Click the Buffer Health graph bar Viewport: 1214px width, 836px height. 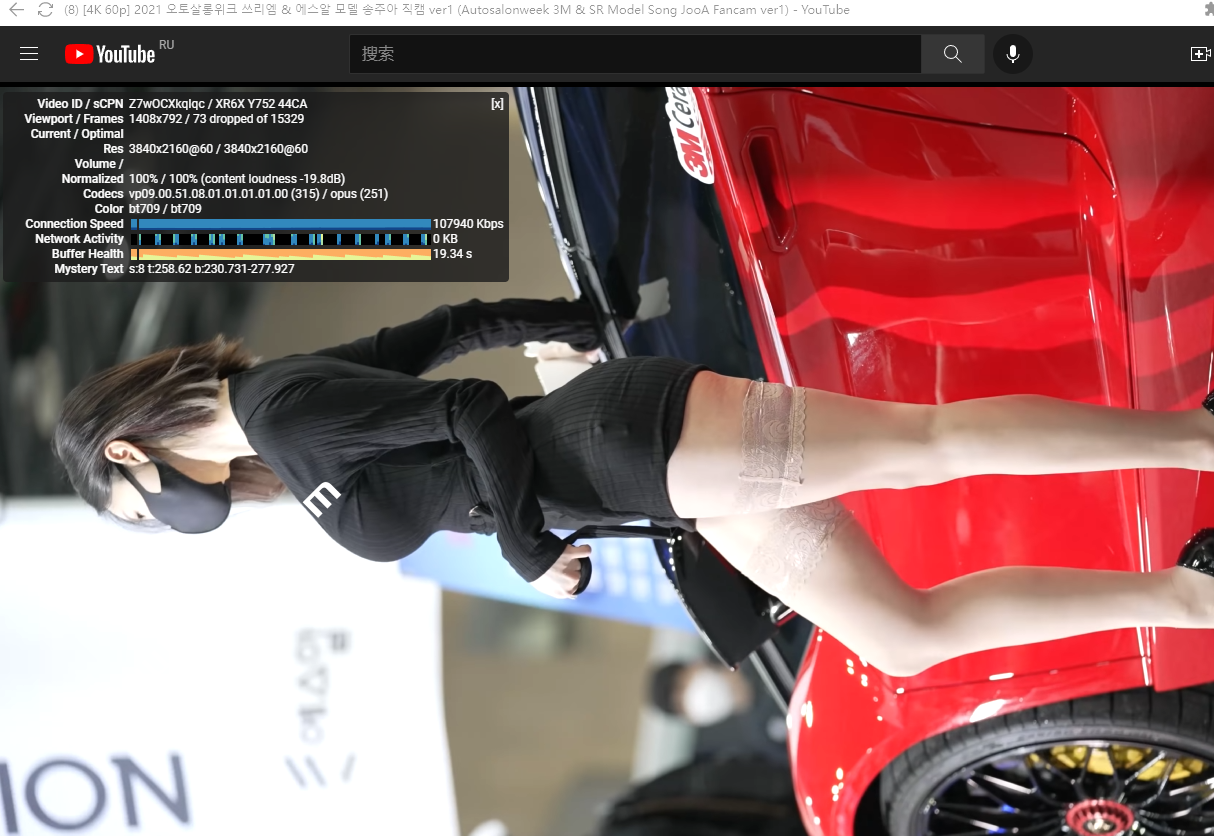pos(281,254)
